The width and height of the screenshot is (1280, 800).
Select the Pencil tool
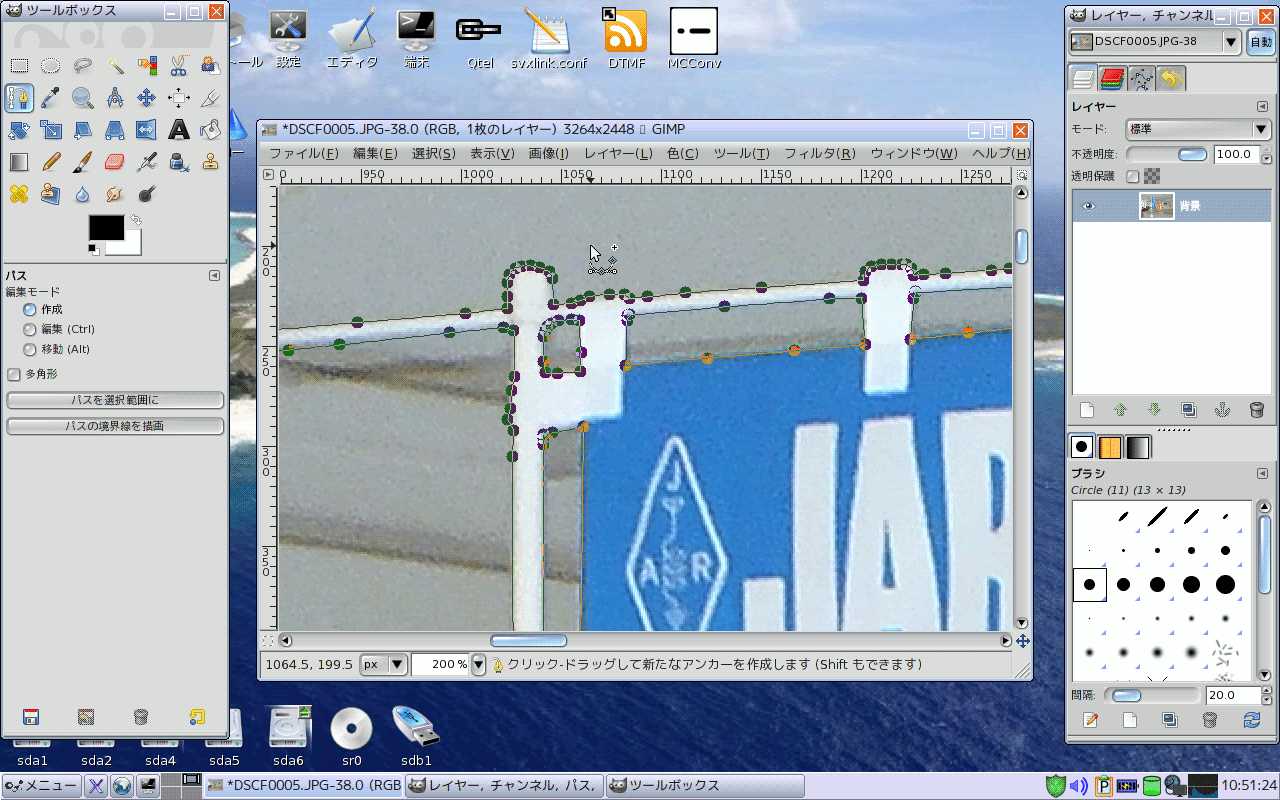(51, 162)
